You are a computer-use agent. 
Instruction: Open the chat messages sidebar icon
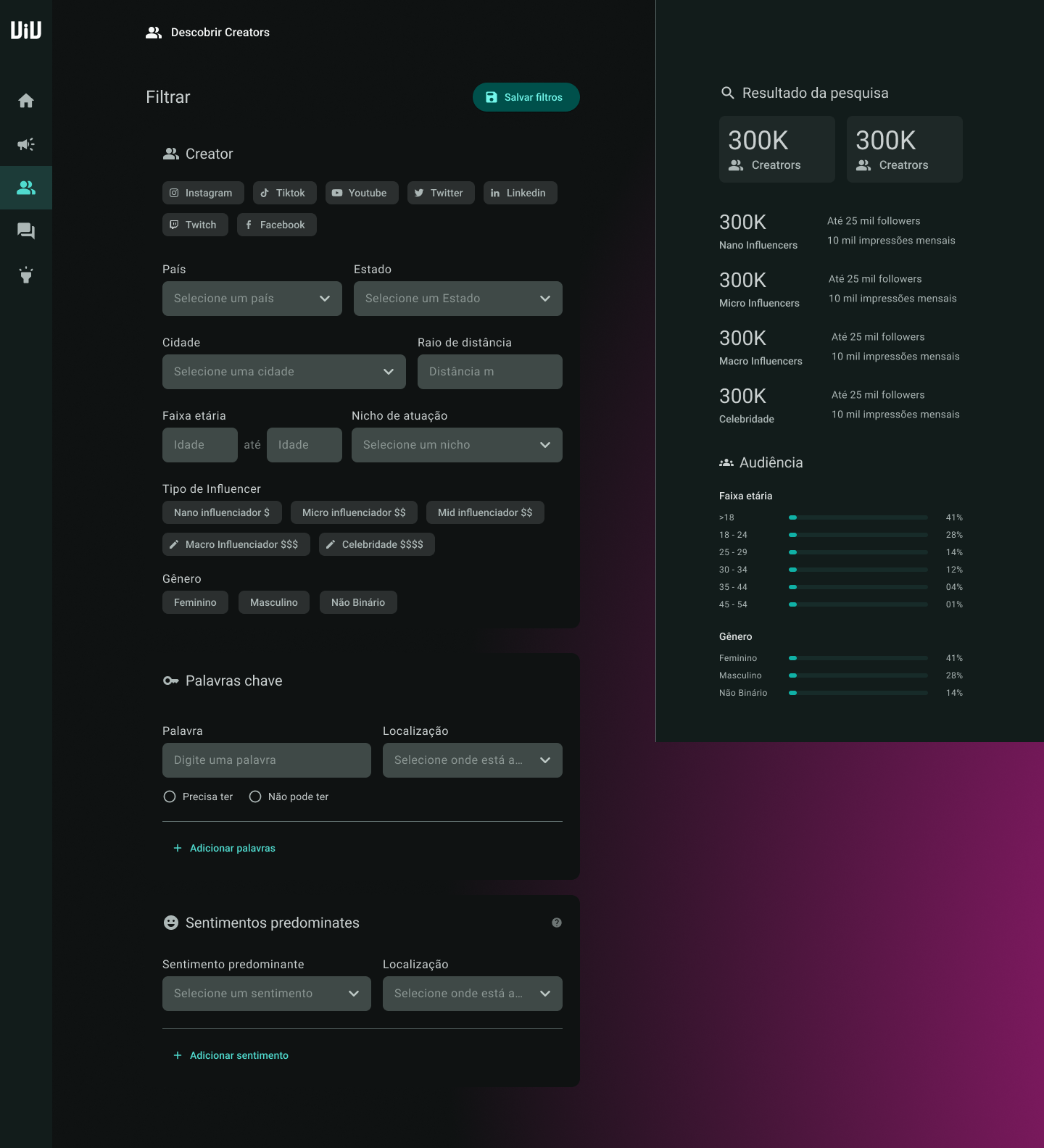tap(26, 231)
